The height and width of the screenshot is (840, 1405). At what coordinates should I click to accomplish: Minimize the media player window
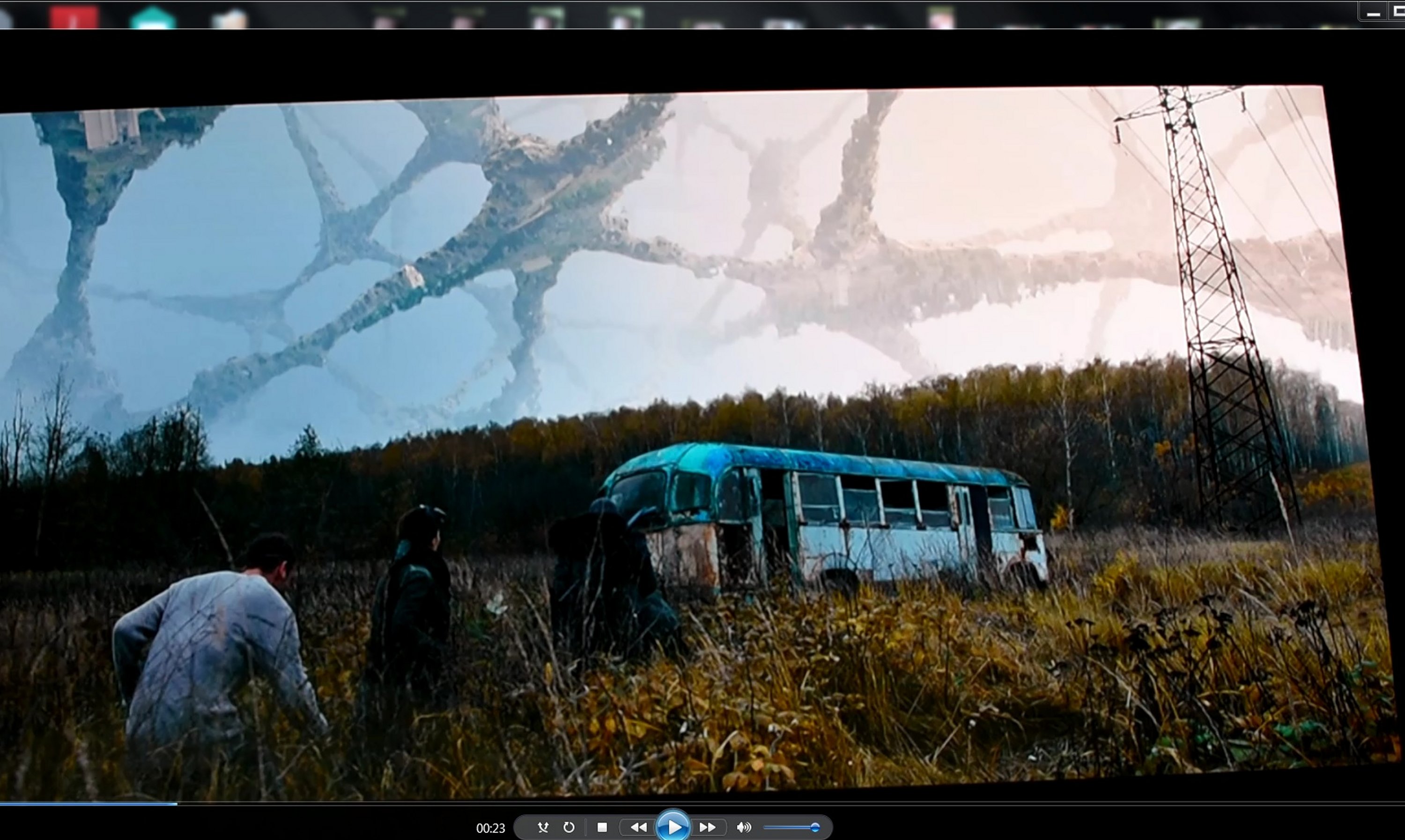click(x=1373, y=14)
